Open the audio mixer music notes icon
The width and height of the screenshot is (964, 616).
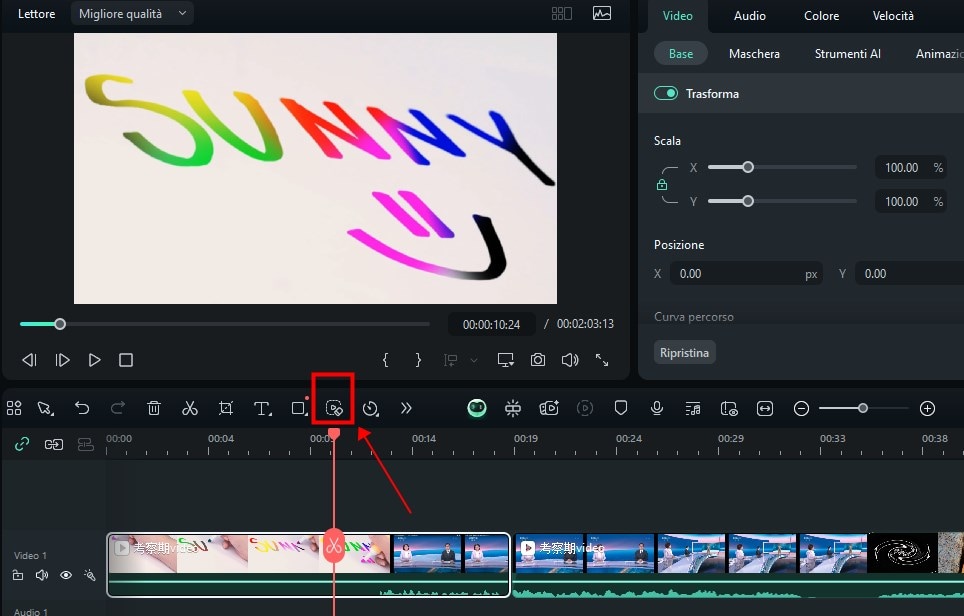693,408
